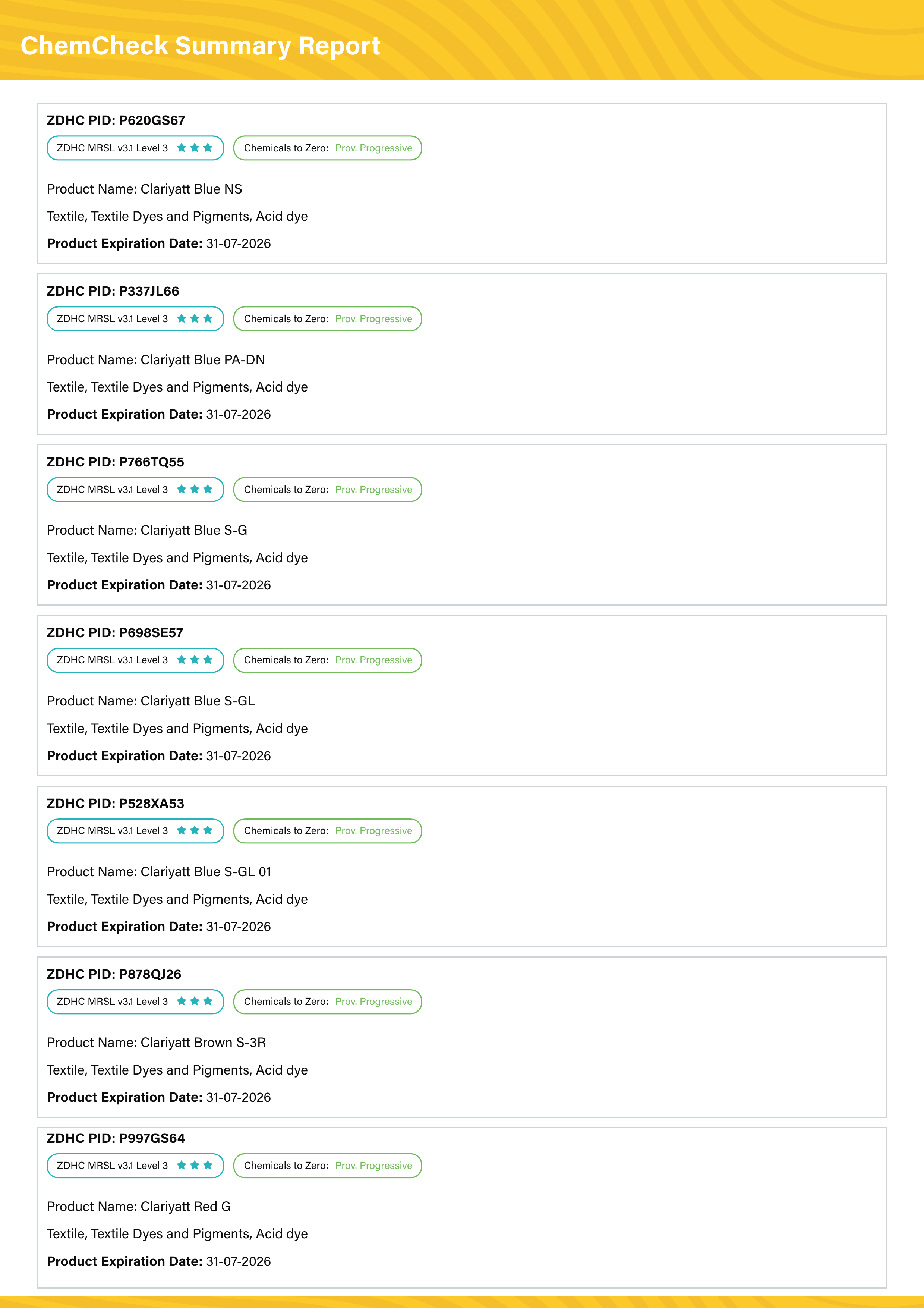Click the three stars for Clariyatt Red G
924x1308 pixels.
[x=195, y=1165]
